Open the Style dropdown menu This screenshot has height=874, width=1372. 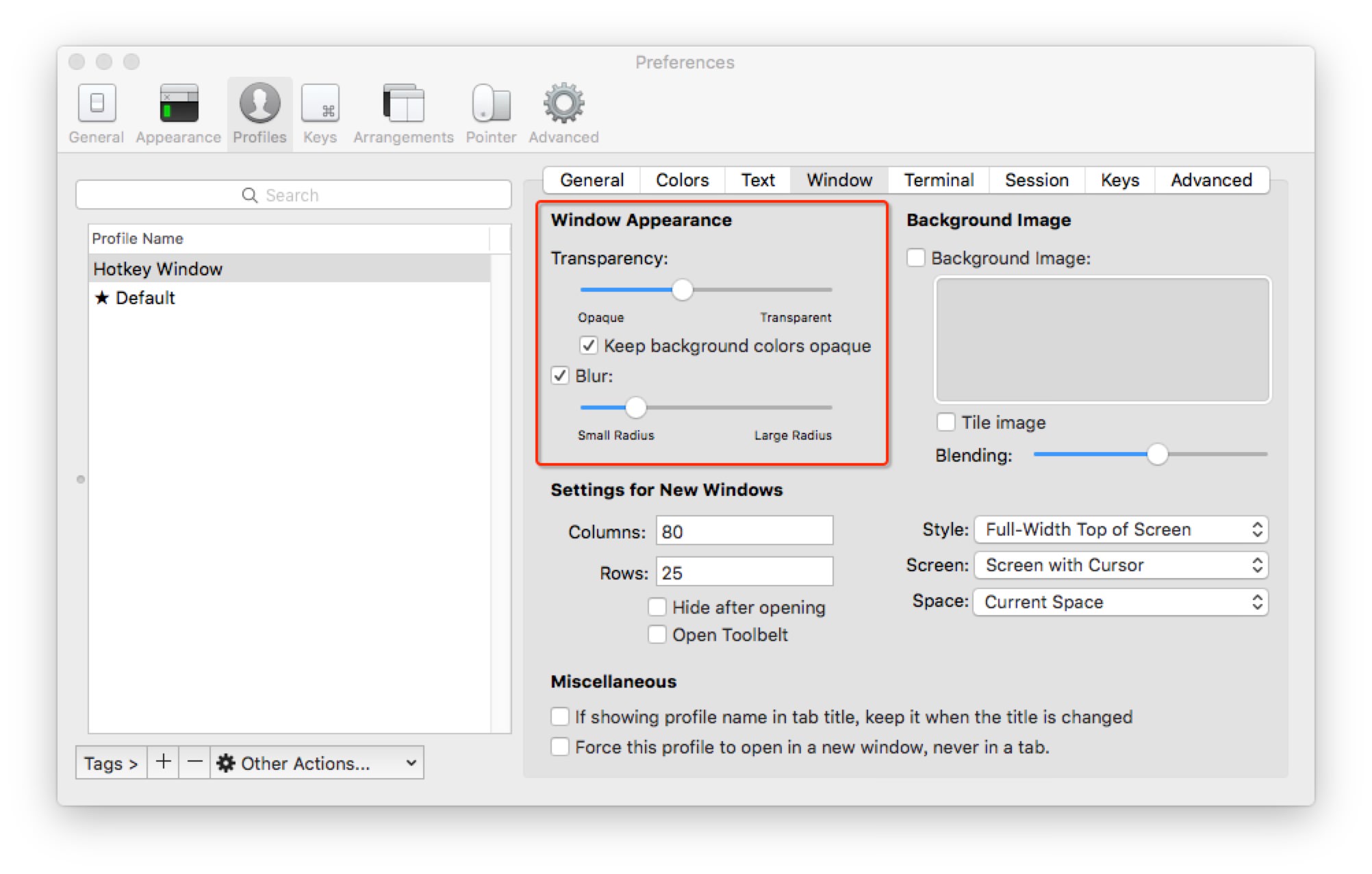point(1121,529)
